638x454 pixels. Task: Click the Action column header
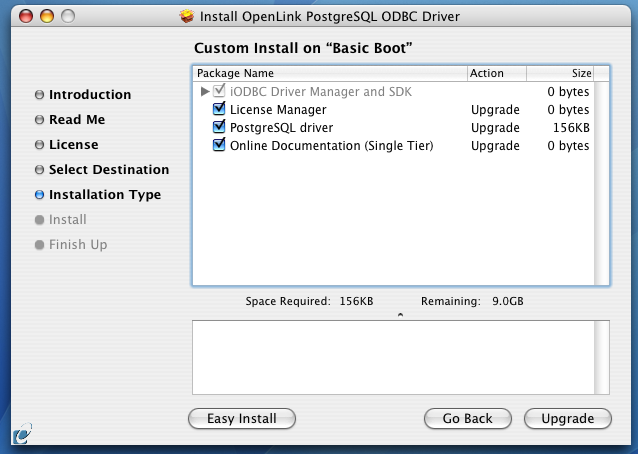pos(497,73)
